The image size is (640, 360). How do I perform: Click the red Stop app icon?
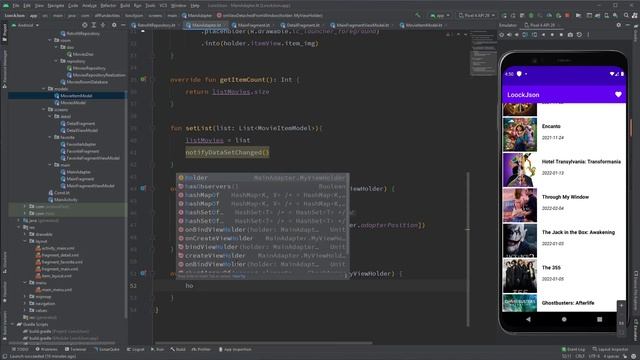tap(567, 16)
